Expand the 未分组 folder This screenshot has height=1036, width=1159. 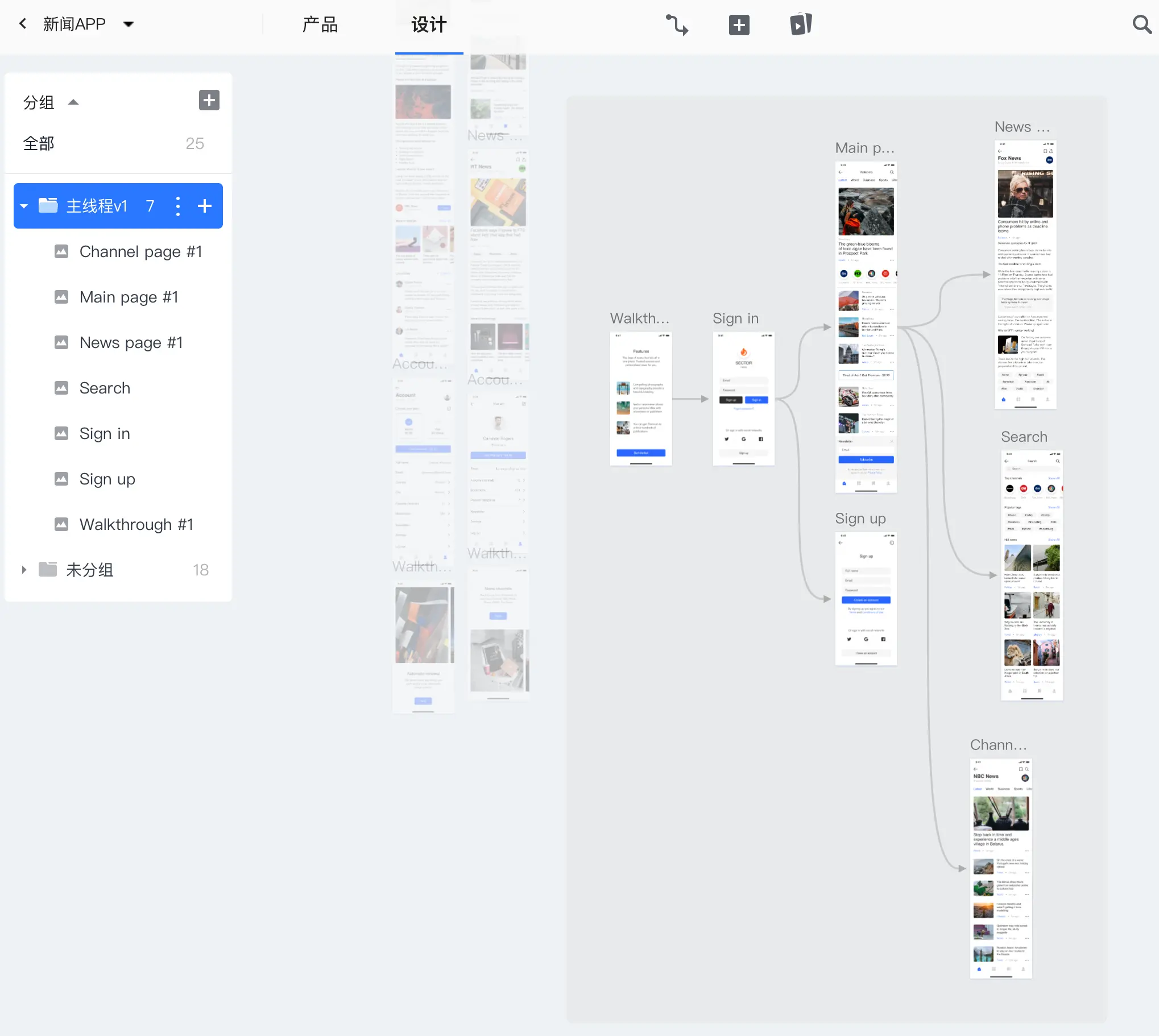tap(24, 570)
